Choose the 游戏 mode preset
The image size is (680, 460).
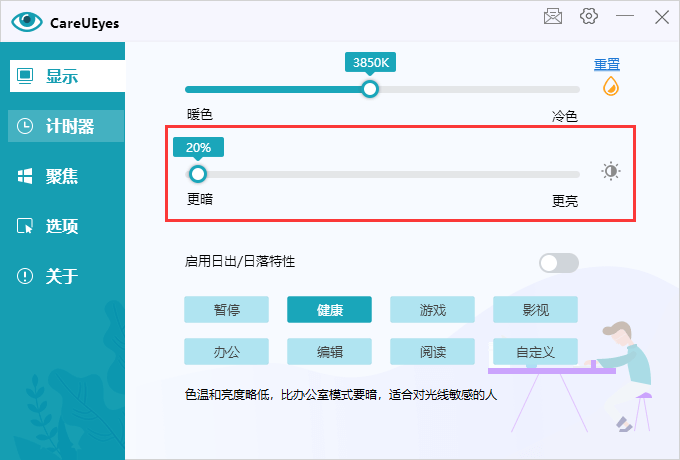(x=432, y=310)
